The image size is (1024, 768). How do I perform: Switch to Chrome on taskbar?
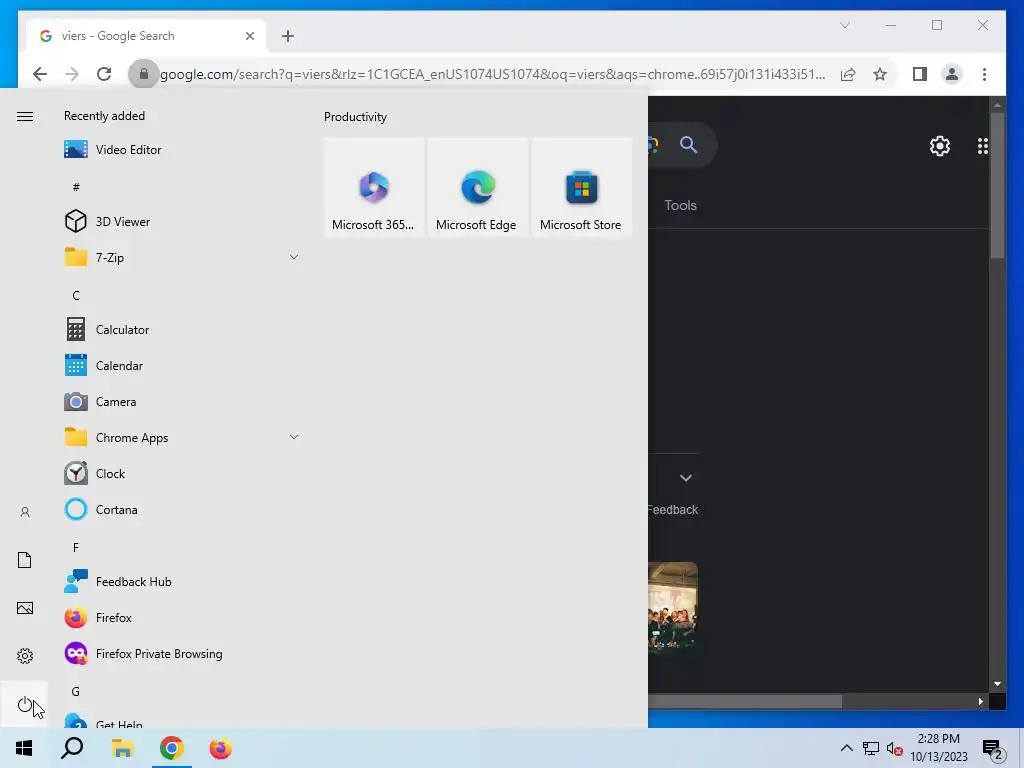point(172,748)
